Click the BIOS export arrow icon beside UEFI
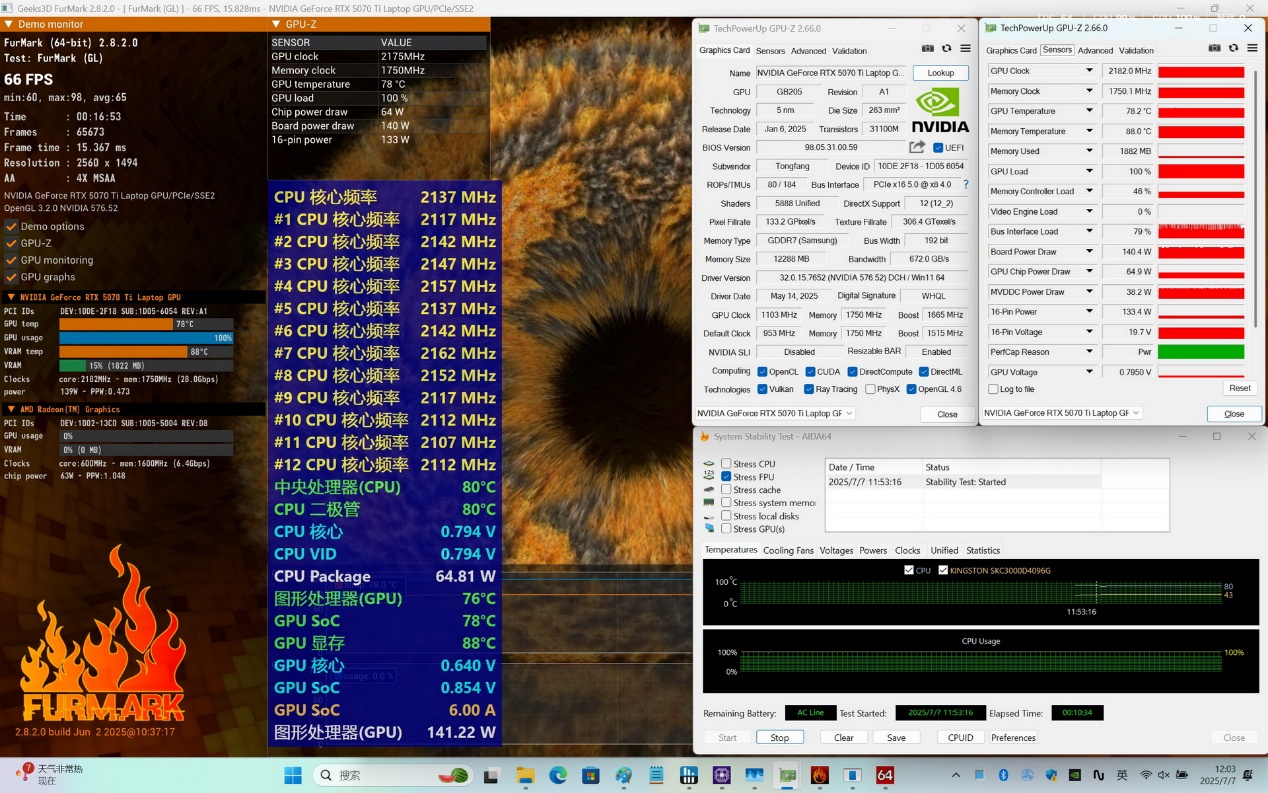This screenshot has width=1268, height=793. (x=916, y=147)
